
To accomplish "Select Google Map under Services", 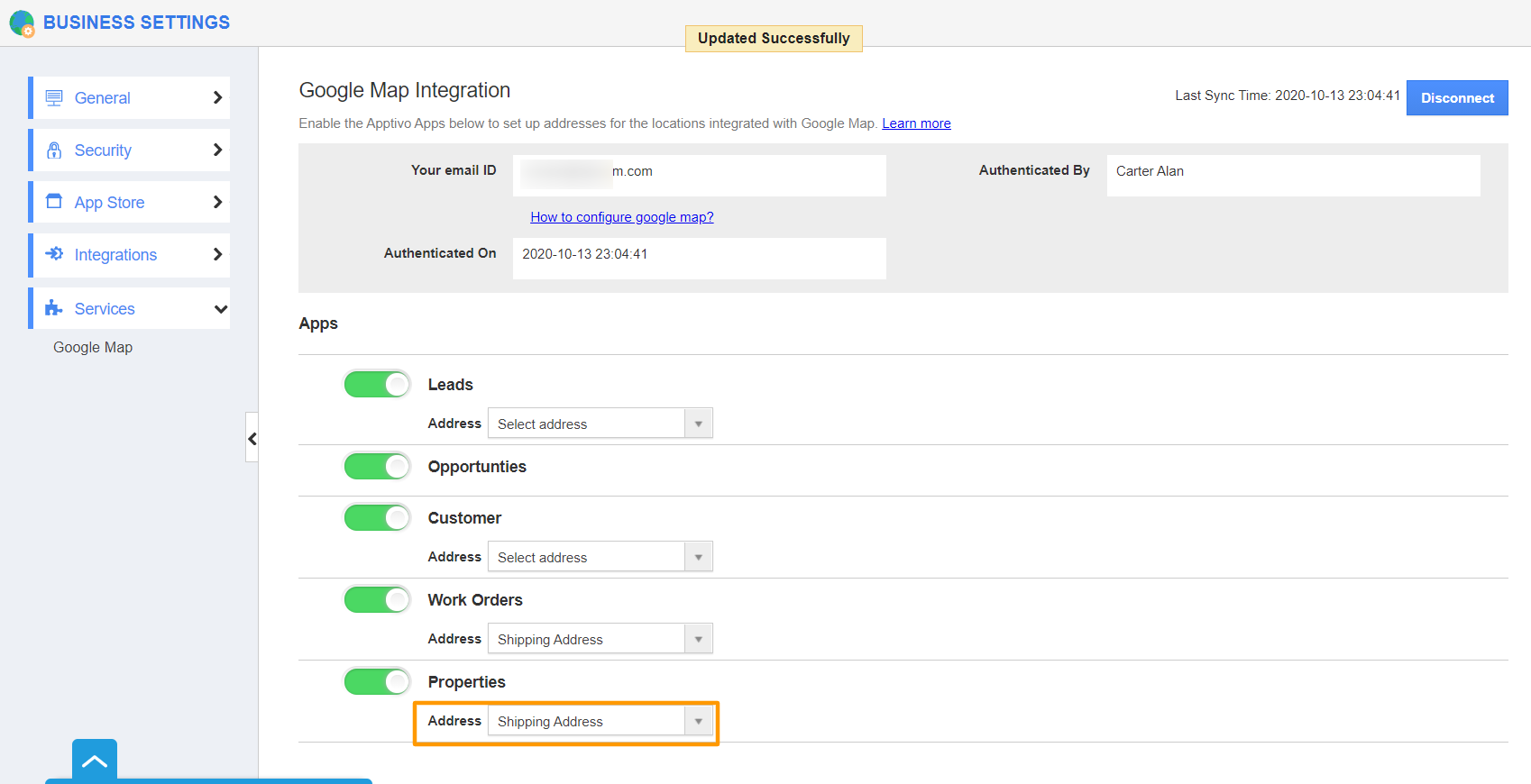I will (x=93, y=347).
